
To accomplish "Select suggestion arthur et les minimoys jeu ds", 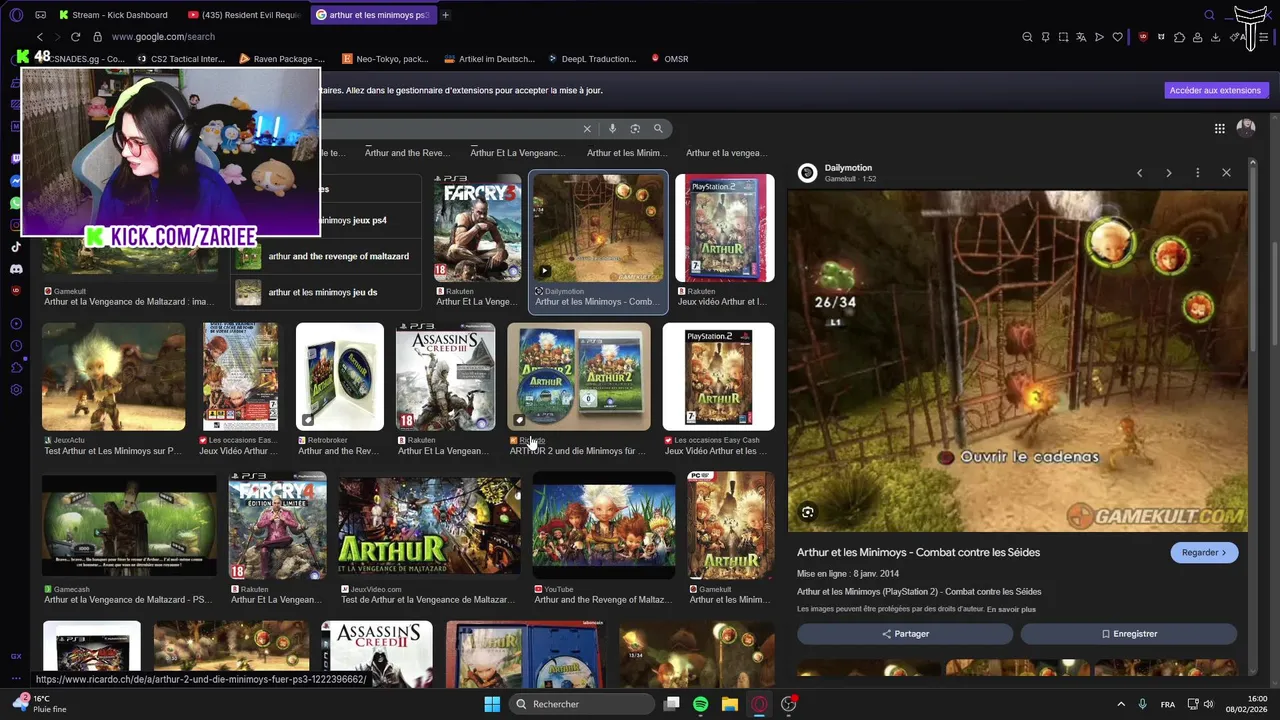I will point(326,292).
